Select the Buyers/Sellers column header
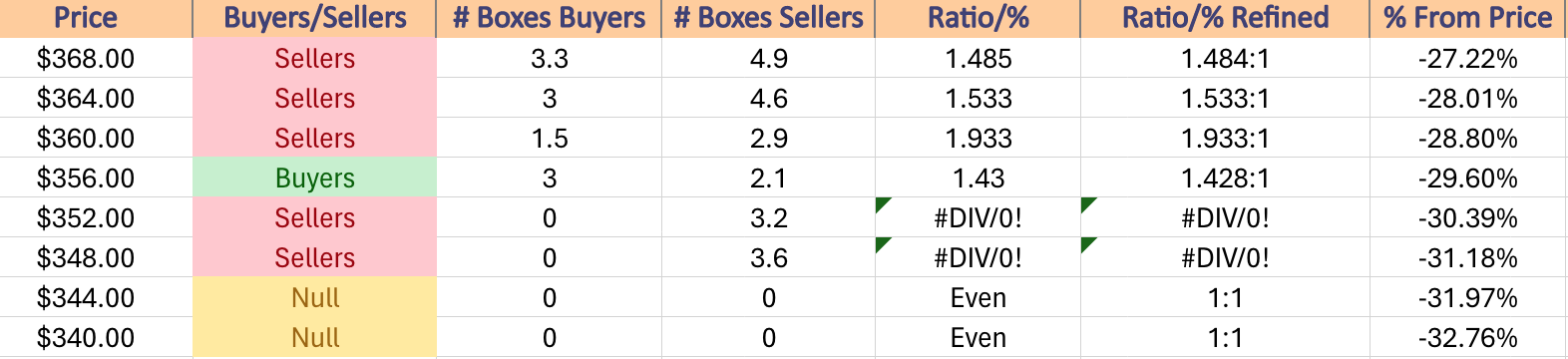The height and width of the screenshot is (359, 1568). [314, 18]
